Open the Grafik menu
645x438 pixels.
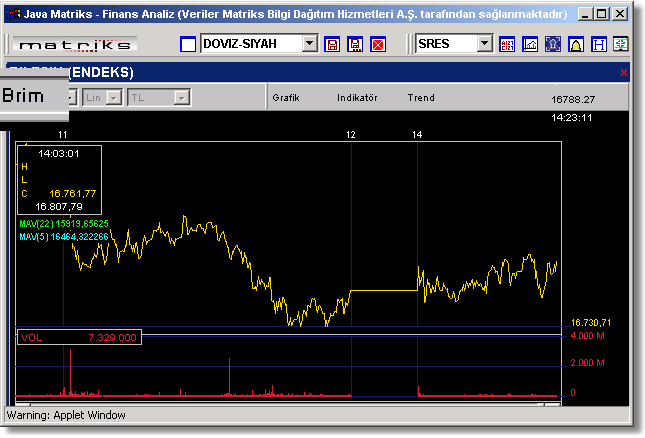coord(286,98)
